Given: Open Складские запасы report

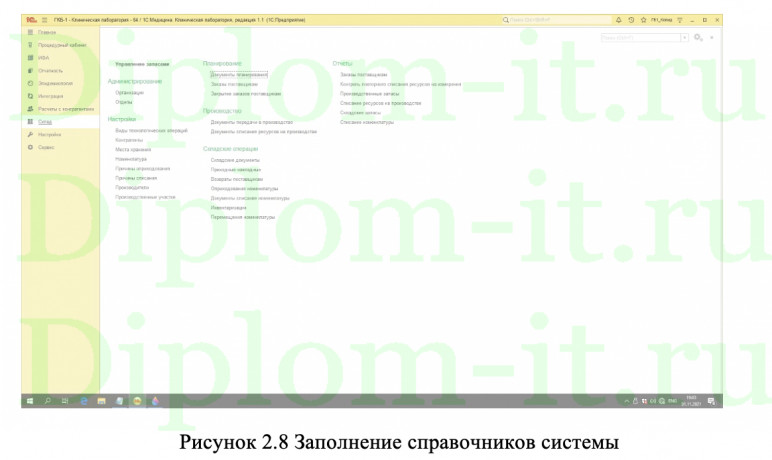Looking at the screenshot, I should pyautogui.click(x=360, y=113).
